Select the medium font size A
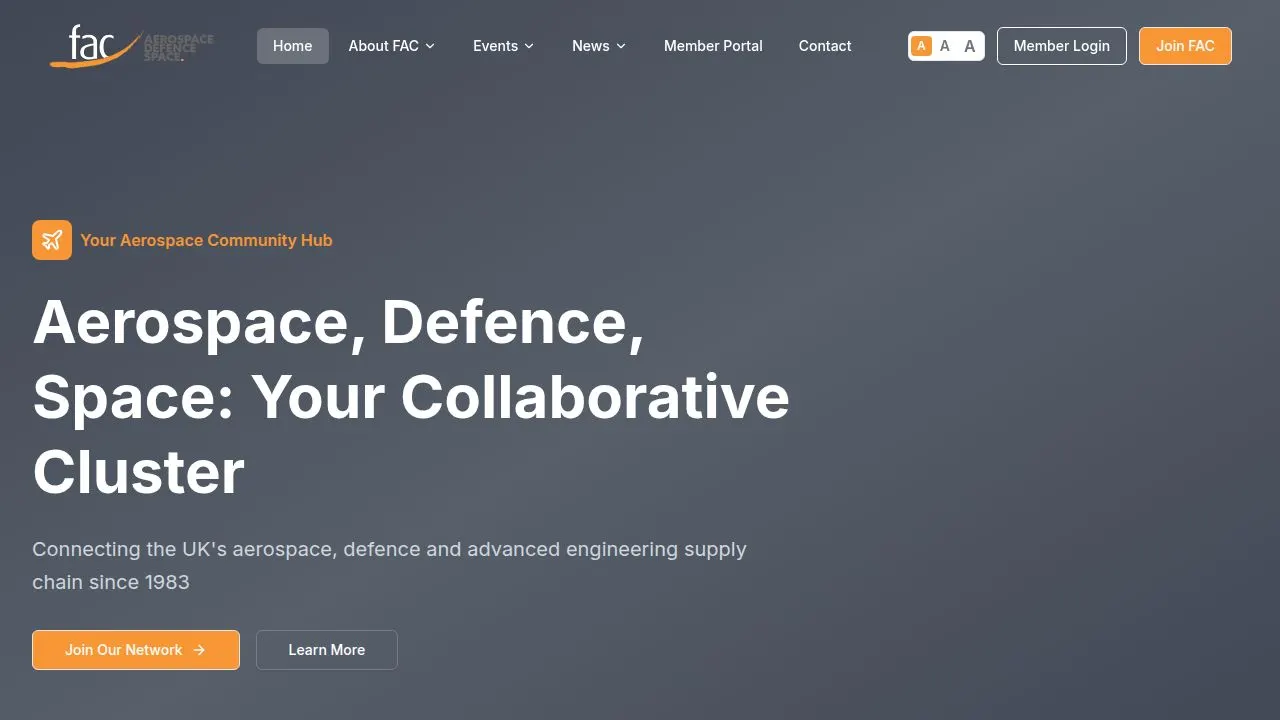This screenshot has width=1280, height=720. tap(945, 46)
